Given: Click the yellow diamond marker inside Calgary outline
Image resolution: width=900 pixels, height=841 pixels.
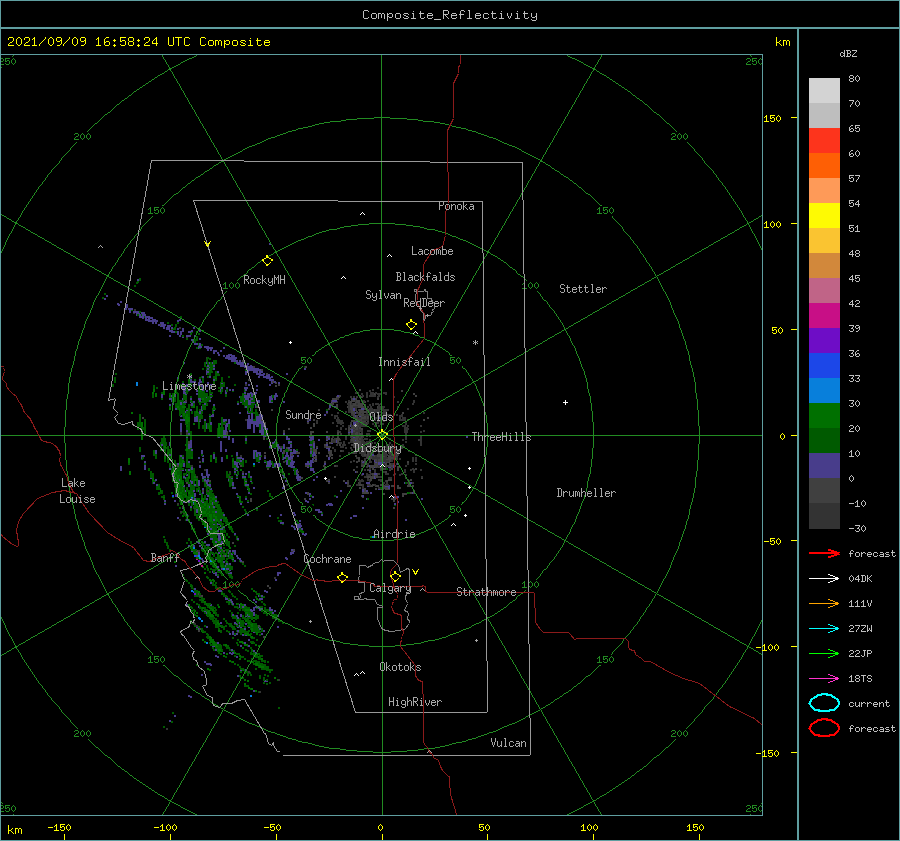Looking at the screenshot, I should [x=395, y=576].
